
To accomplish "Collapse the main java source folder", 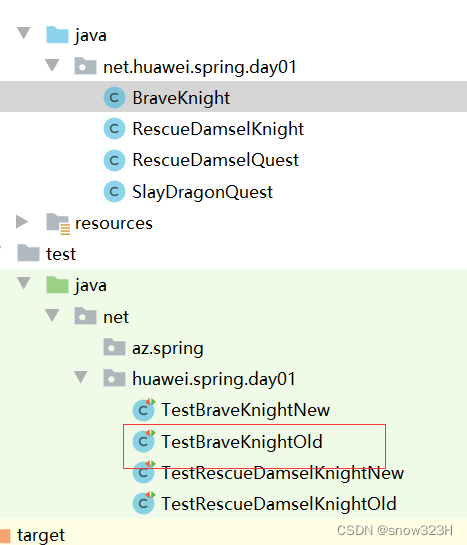I will (24, 33).
